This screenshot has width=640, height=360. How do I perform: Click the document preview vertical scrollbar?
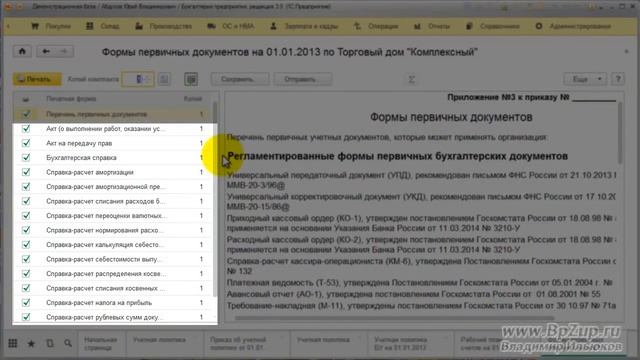(x=620, y=133)
